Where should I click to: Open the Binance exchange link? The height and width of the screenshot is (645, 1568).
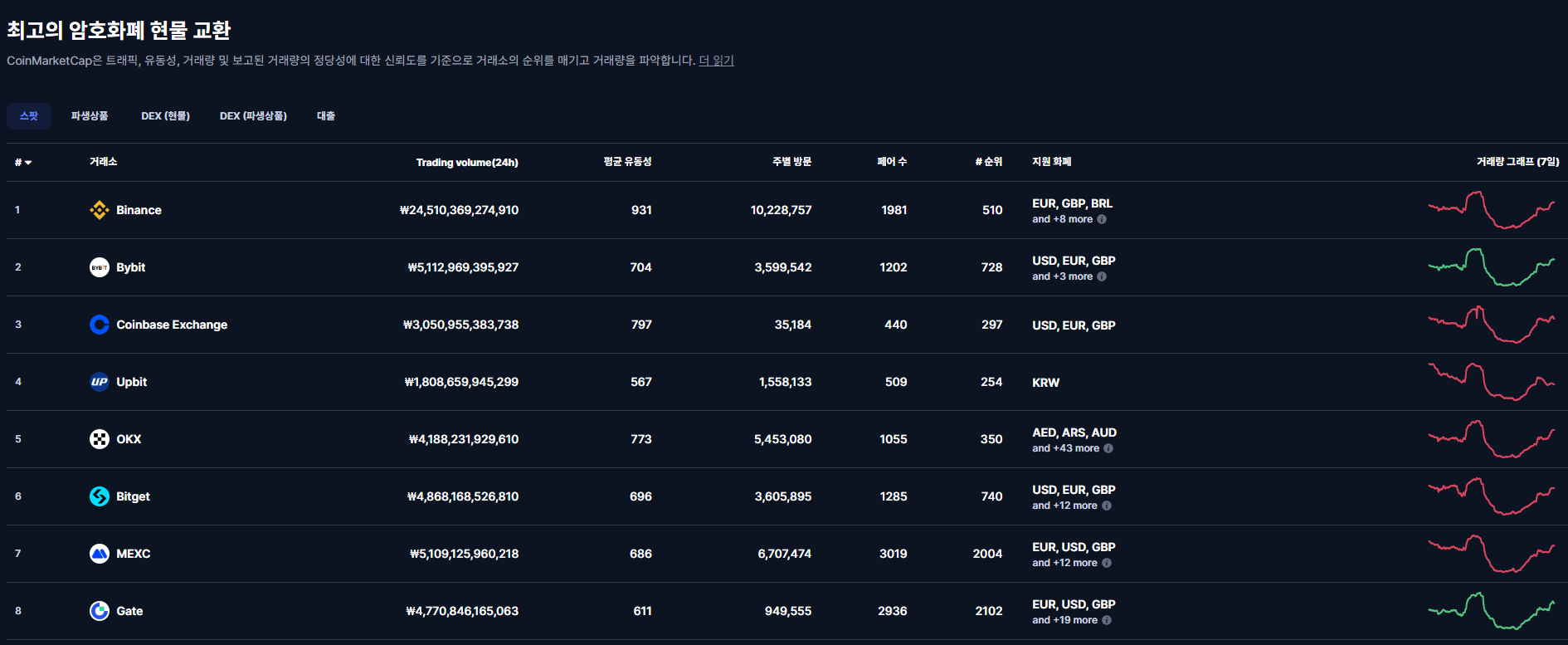139,210
